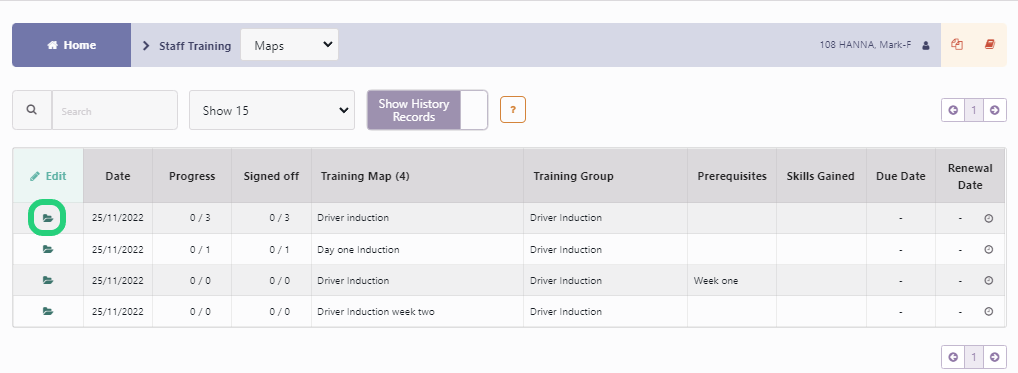Image resolution: width=1018 pixels, height=373 pixels.
Task: Click Staff Training breadcrumb link
Action: (x=195, y=46)
